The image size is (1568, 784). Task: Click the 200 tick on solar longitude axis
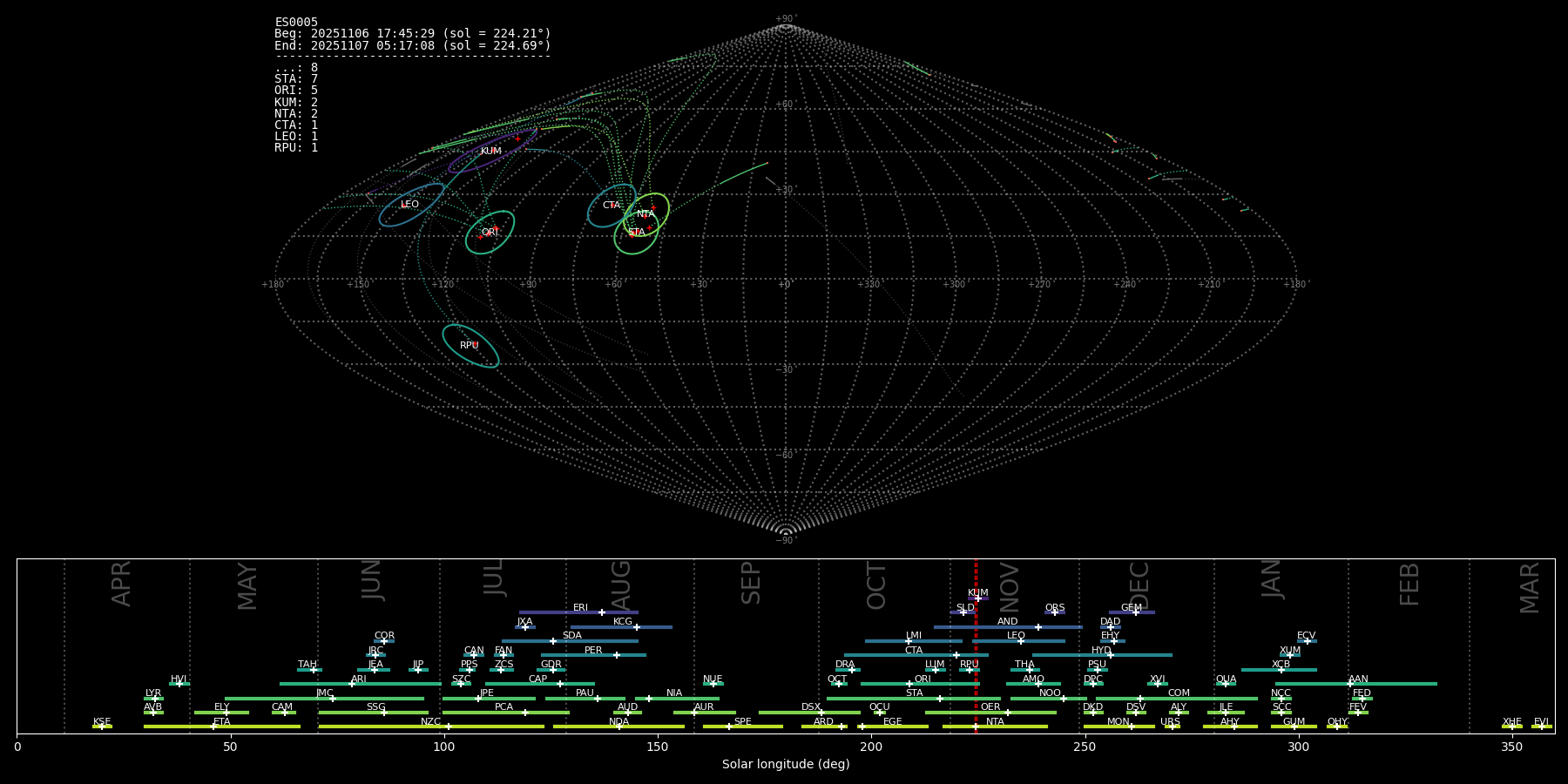871,747
